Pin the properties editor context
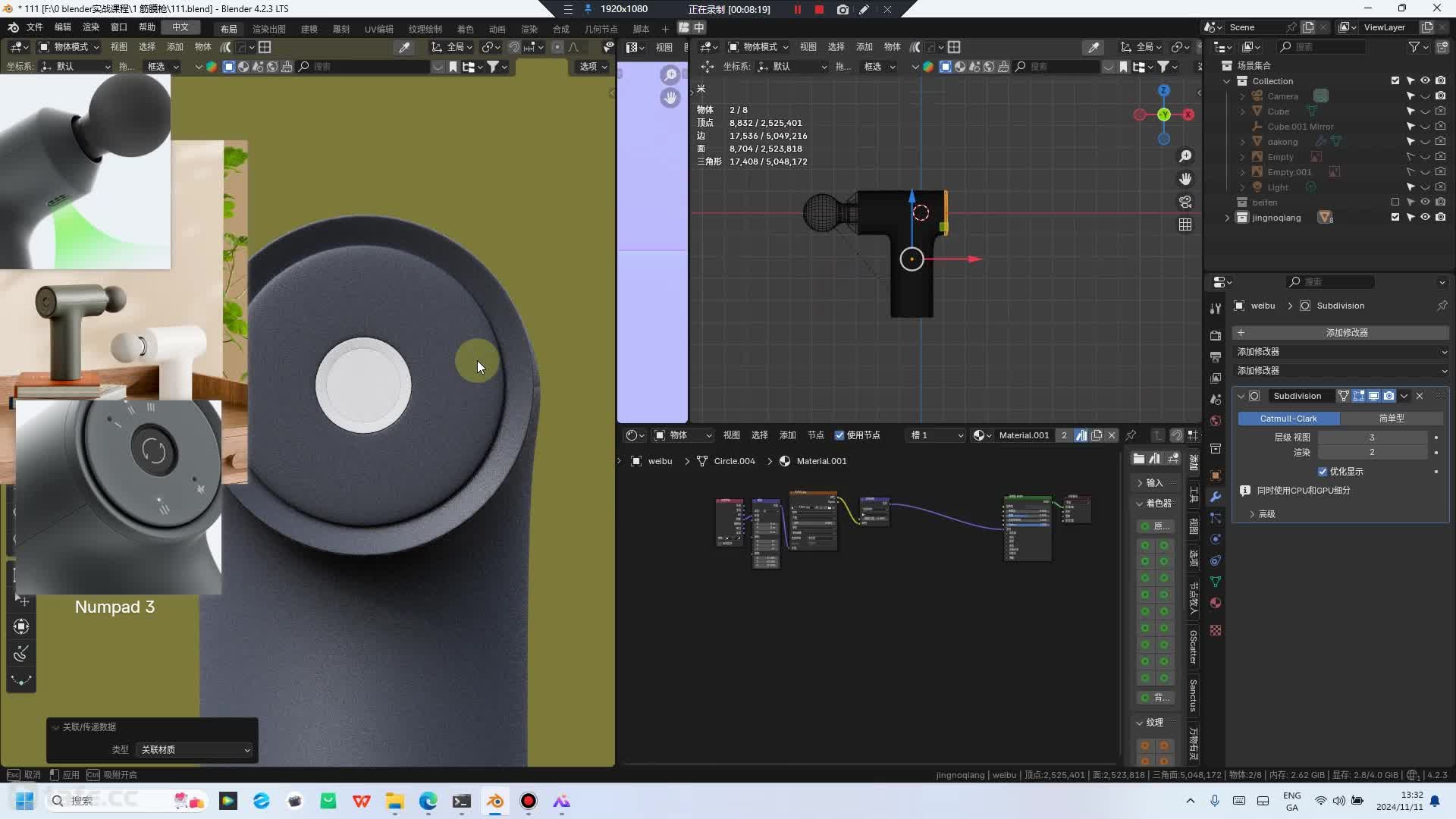Viewport: 1456px width, 819px height. (1442, 306)
